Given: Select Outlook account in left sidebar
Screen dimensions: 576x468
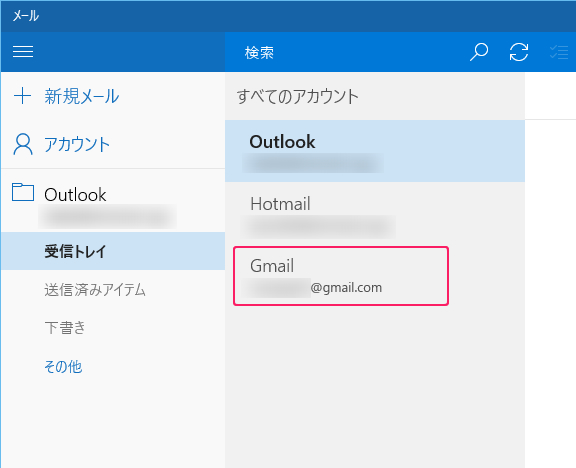Looking at the screenshot, I should (x=113, y=200).
